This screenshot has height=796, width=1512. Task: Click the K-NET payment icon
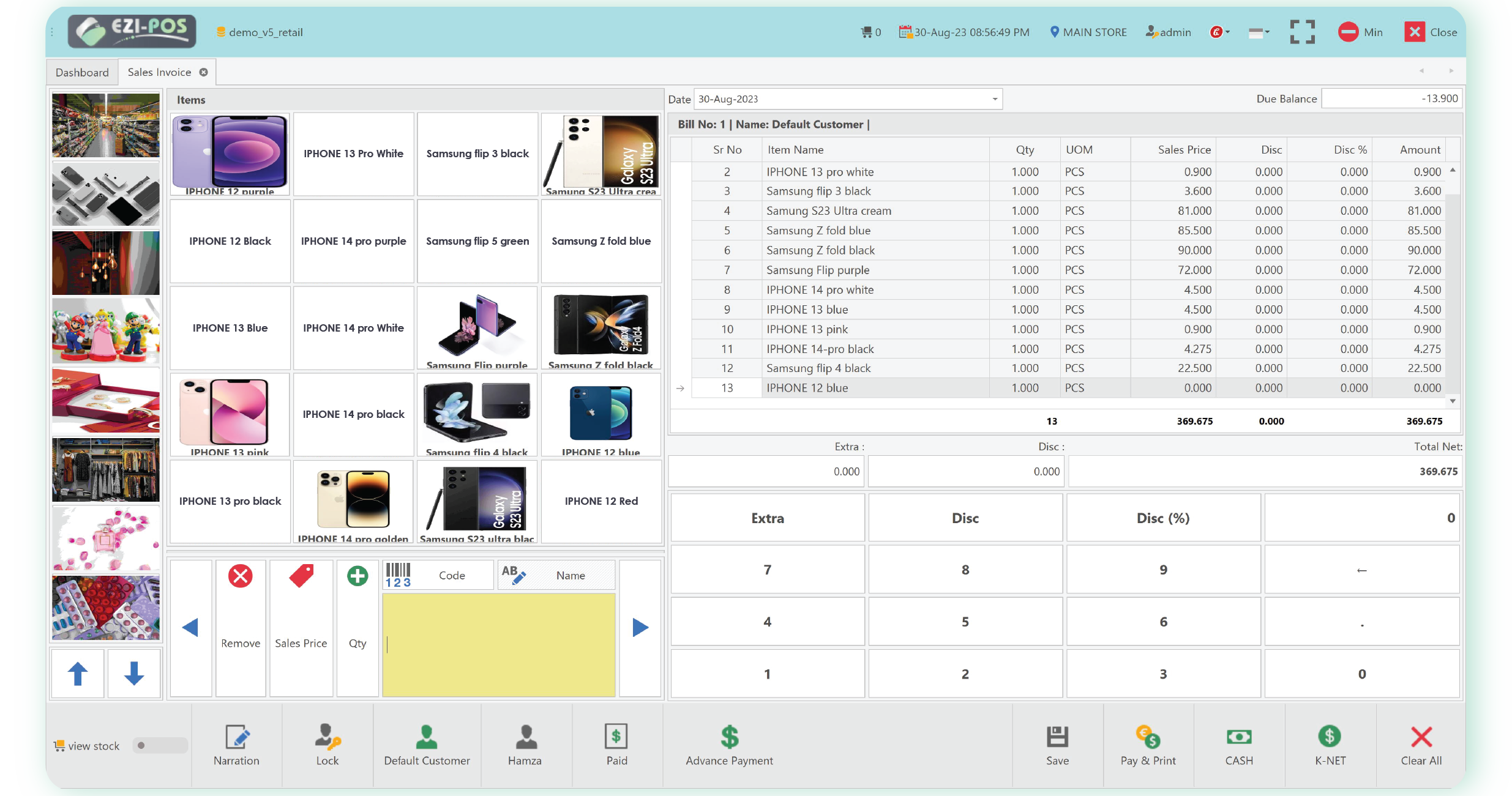click(x=1330, y=737)
